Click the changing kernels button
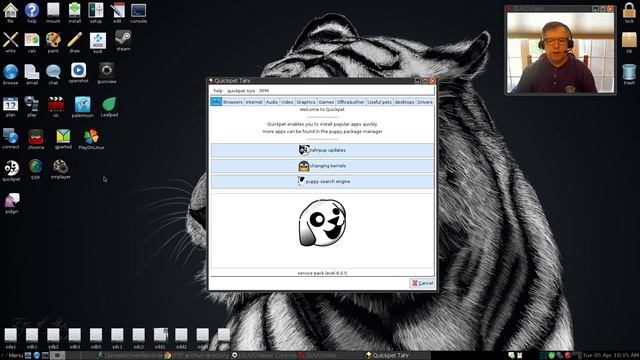Image resolution: width=640 pixels, height=360 pixels. click(322, 166)
